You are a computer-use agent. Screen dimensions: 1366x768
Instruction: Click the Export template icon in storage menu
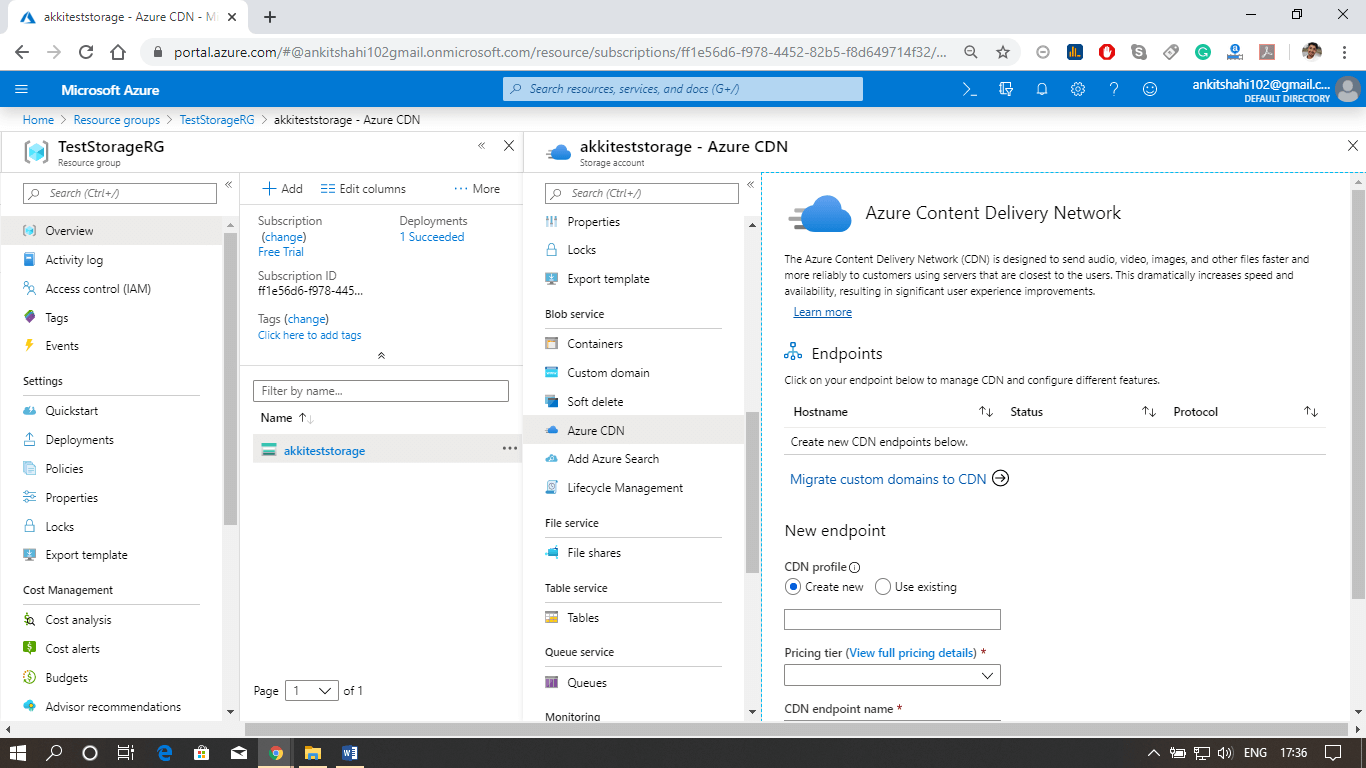coord(551,279)
